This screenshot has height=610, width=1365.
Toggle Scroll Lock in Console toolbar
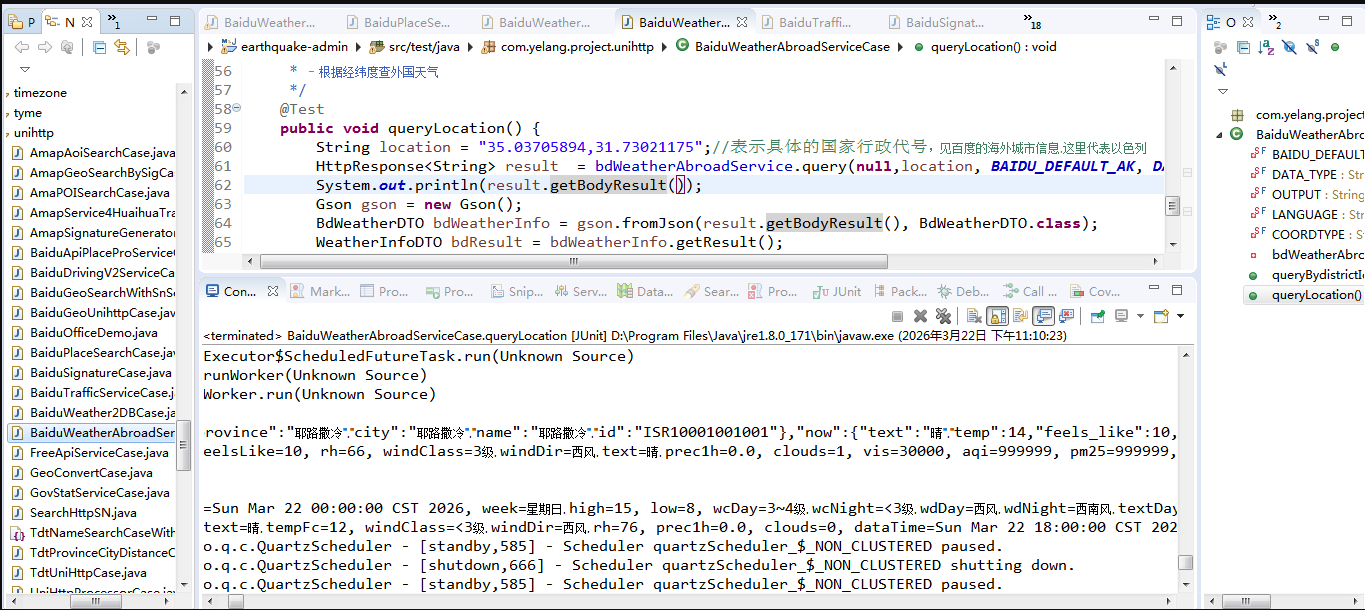pyautogui.click(x=997, y=316)
